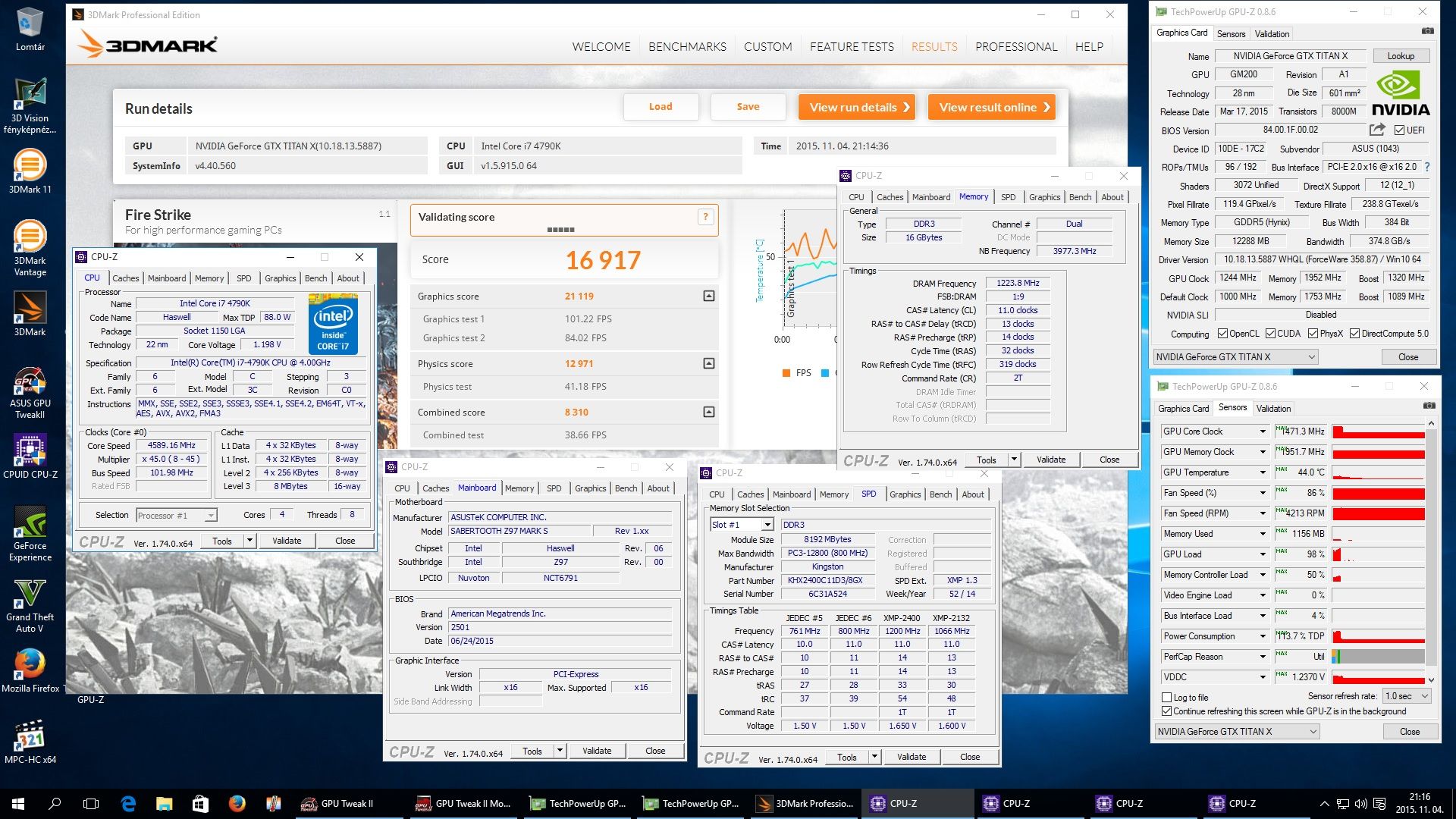Open GPU Temperature sensor dropdown
This screenshot has height=819, width=1456.
coord(1263,472)
